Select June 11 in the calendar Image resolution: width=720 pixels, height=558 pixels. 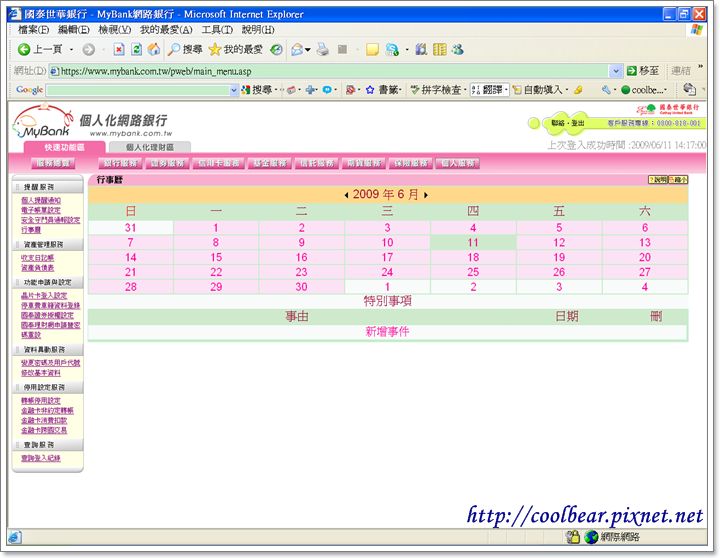tap(473, 242)
